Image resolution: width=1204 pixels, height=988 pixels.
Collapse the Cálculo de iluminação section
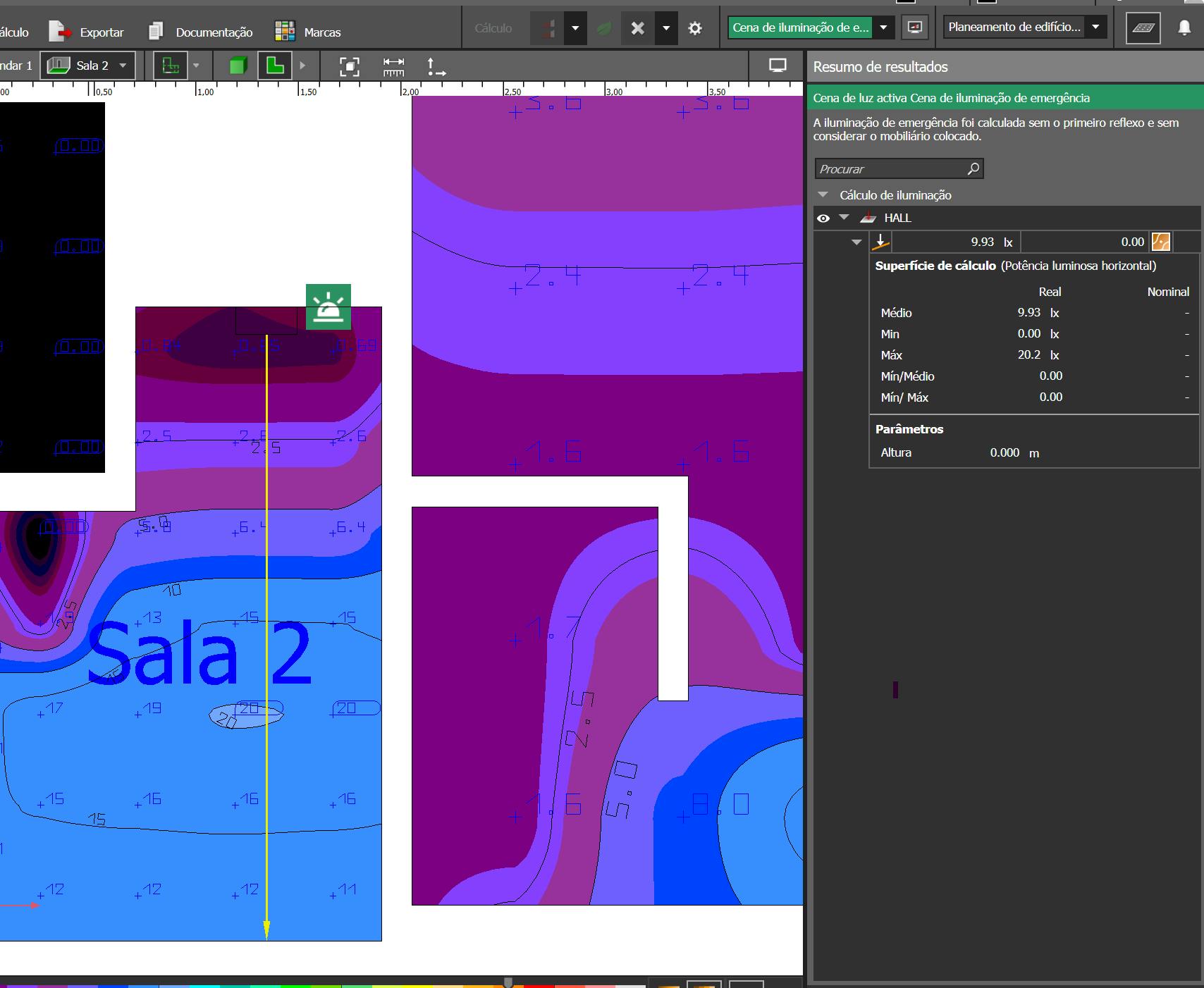(823, 195)
